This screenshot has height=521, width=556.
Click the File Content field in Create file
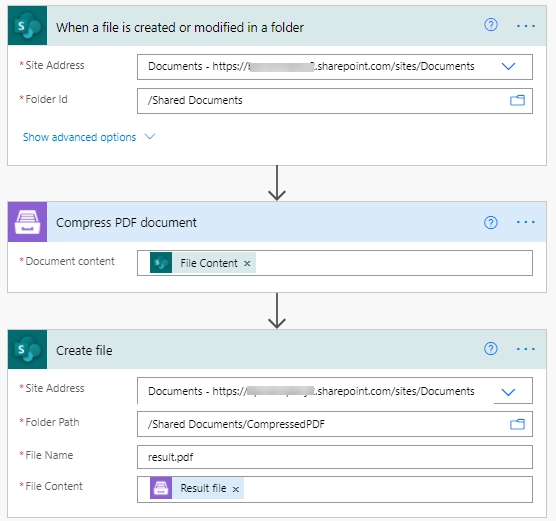(335, 489)
